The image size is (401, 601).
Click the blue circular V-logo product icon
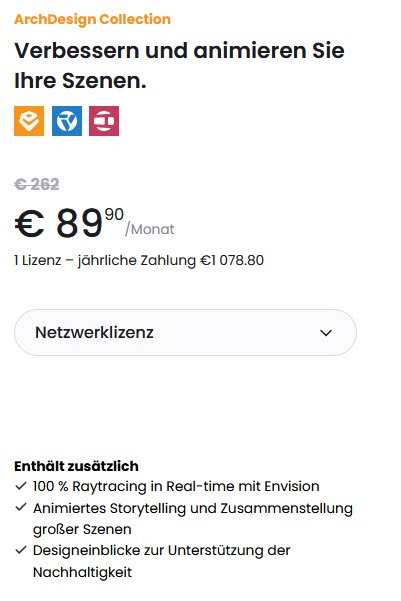(67, 121)
